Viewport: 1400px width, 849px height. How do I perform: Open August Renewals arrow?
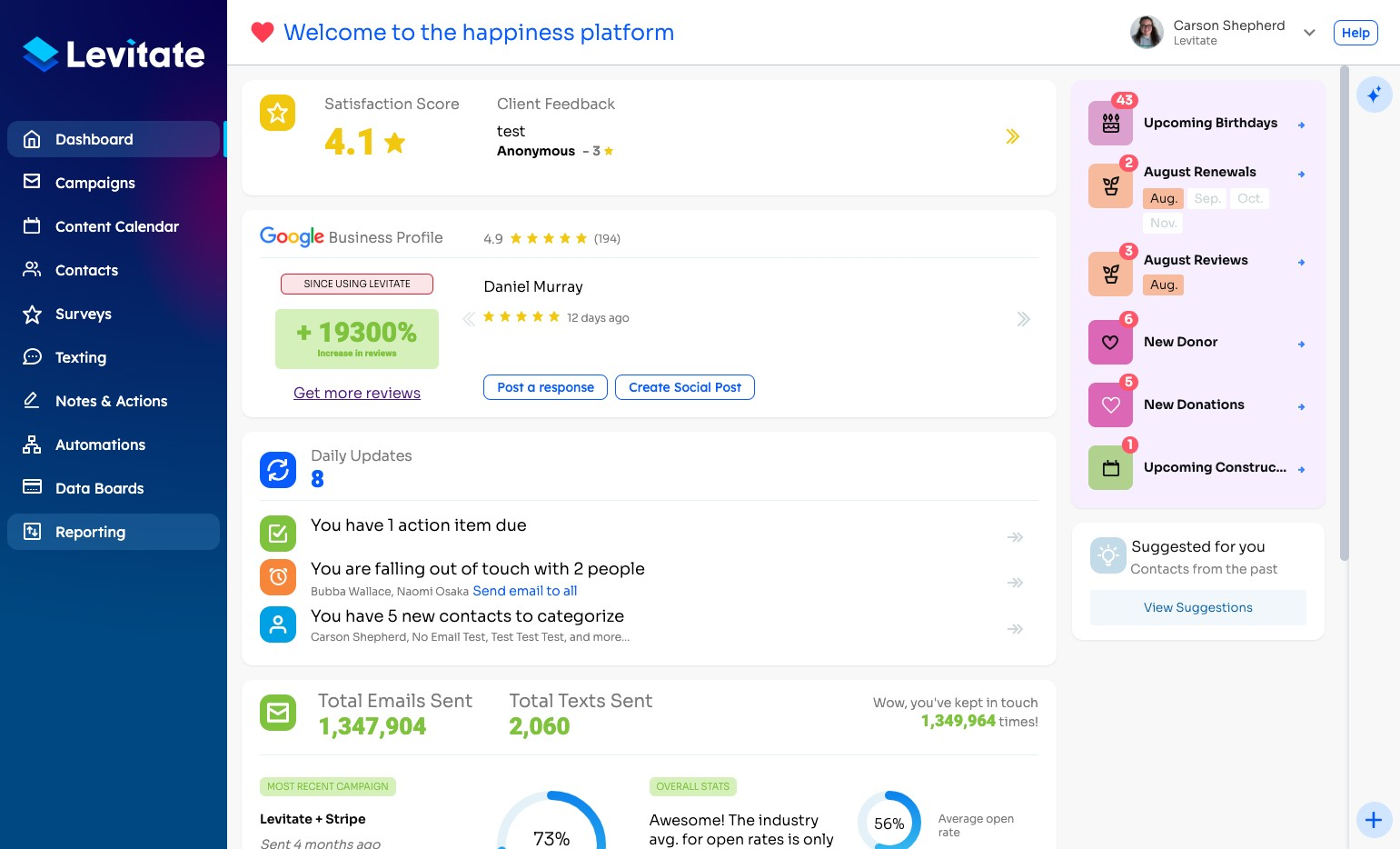1302,174
